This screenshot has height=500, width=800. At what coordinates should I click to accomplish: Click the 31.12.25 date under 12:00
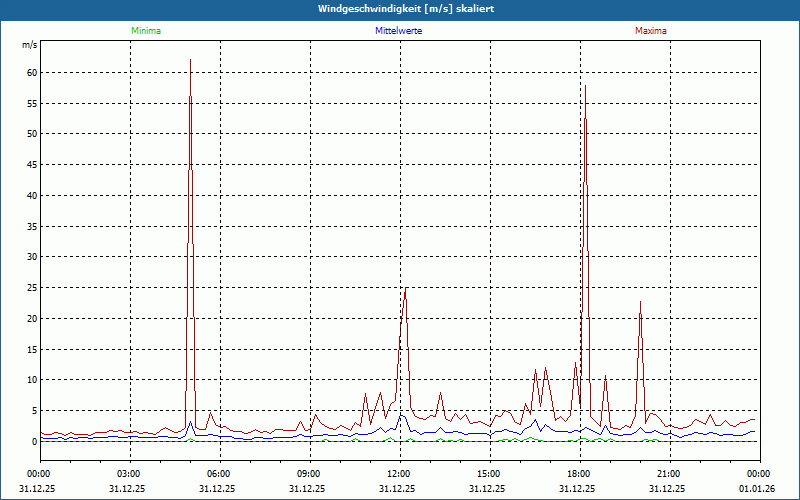point(397,489)
